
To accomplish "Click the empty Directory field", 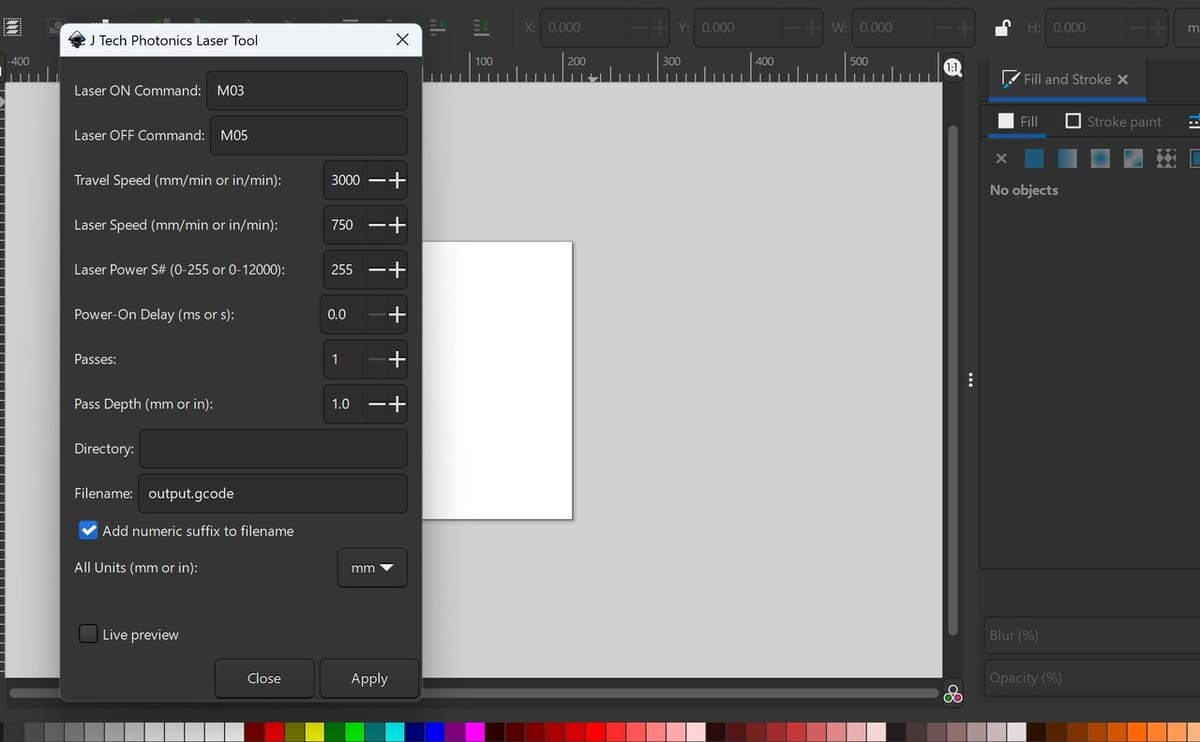I will (x=273, y=448).
